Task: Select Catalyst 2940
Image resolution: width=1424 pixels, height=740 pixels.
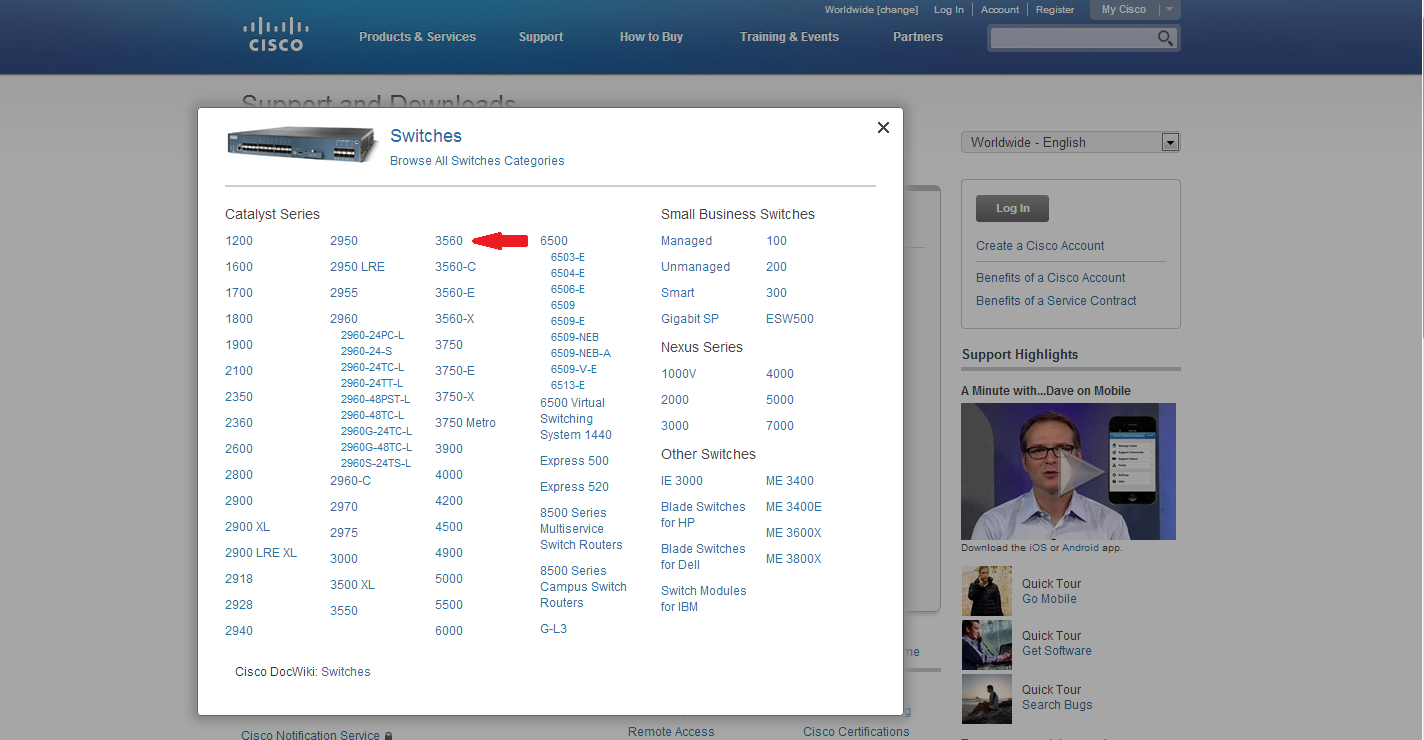Action: [239, 631]
